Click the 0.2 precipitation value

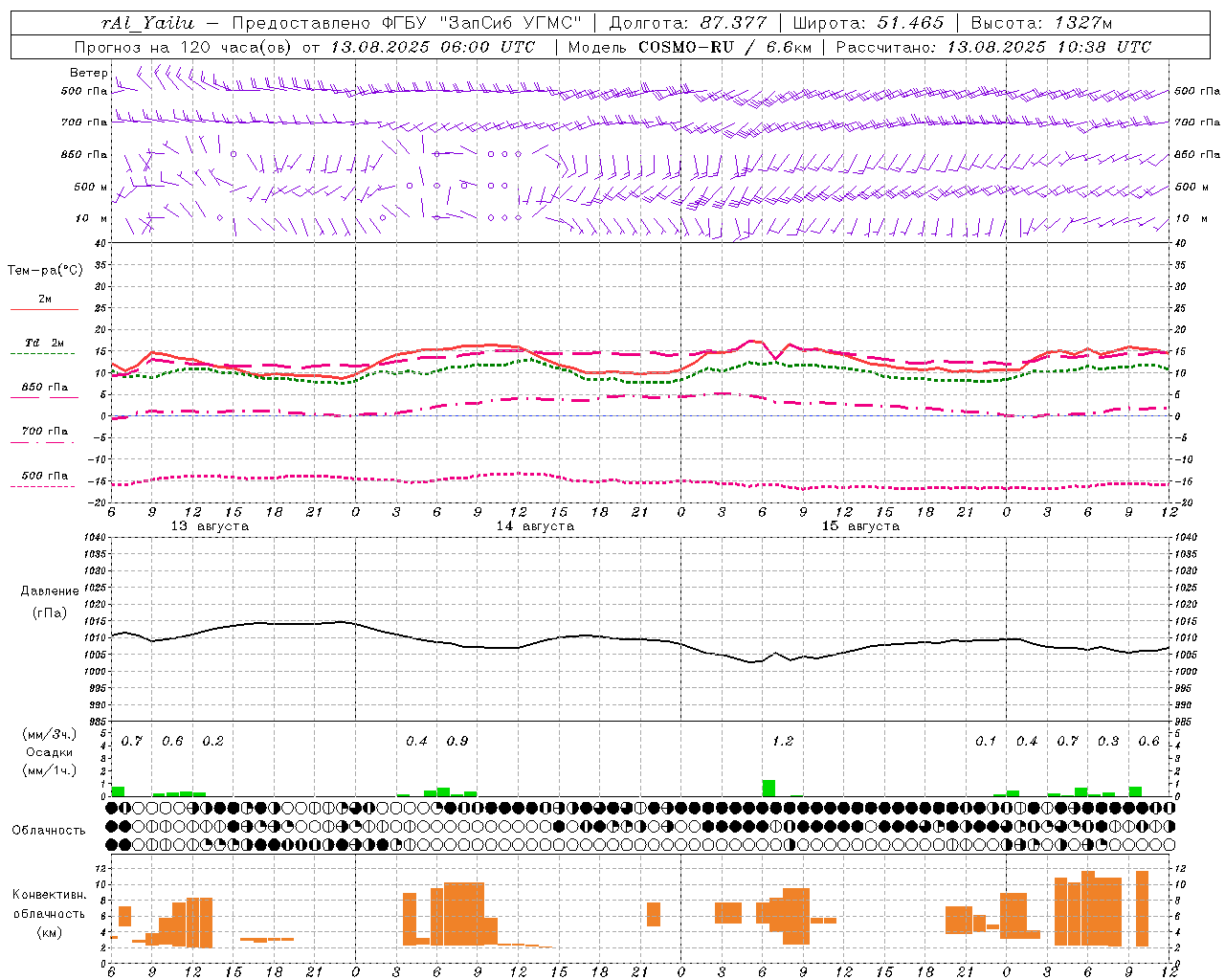(212, 742)
